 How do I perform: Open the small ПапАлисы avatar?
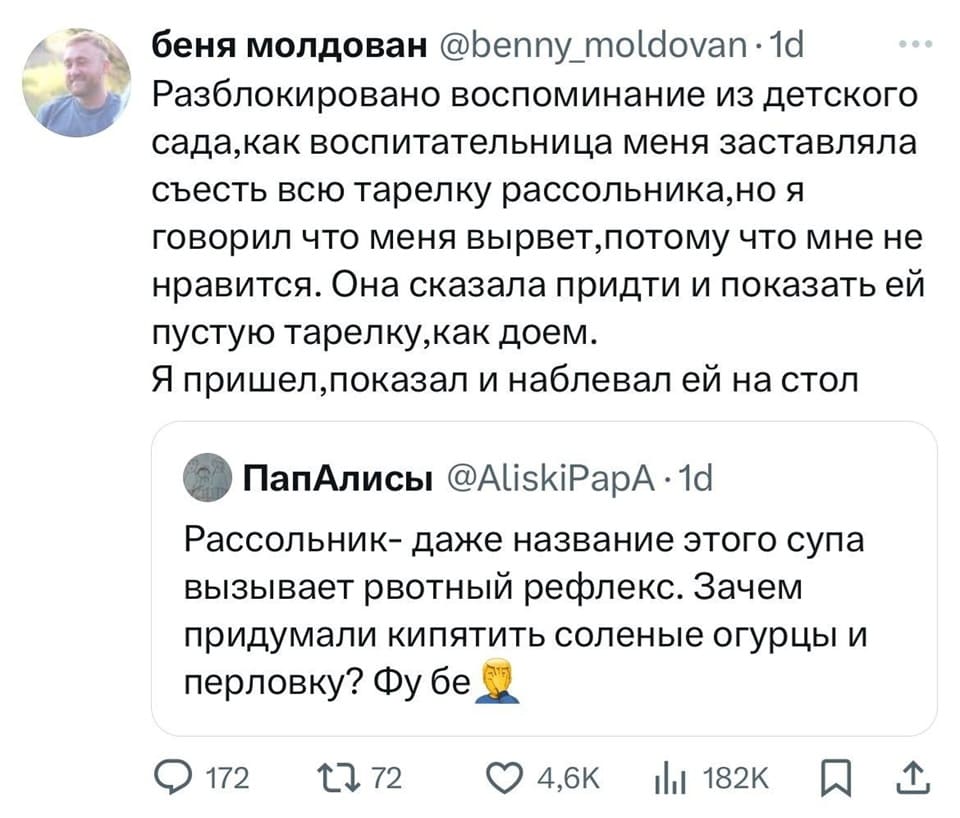pyautogui.click(x=207, y=477)
